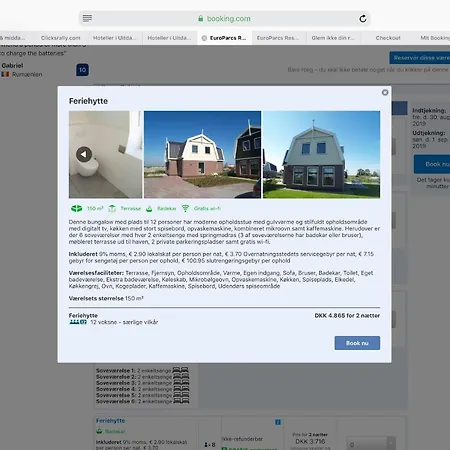Click reviewer name Gabriel

(12, 65)
